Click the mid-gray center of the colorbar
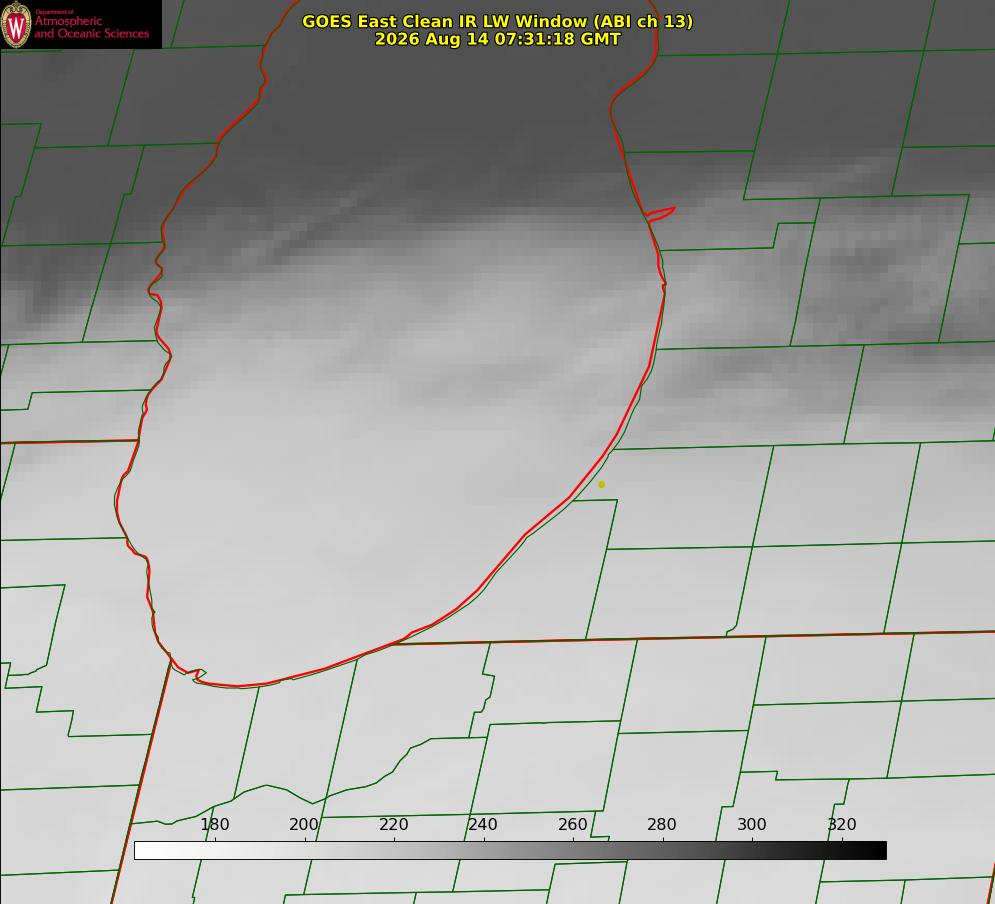The height and width of the screenshot is (904, 995). [510, 851]
